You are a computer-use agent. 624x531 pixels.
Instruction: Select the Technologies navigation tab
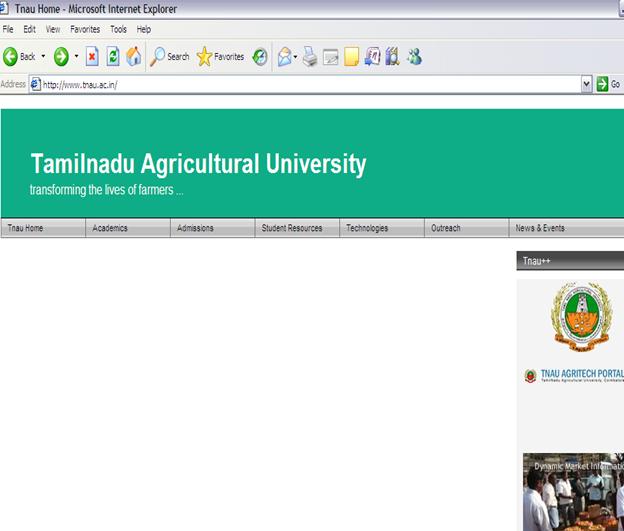pos(382,228)
